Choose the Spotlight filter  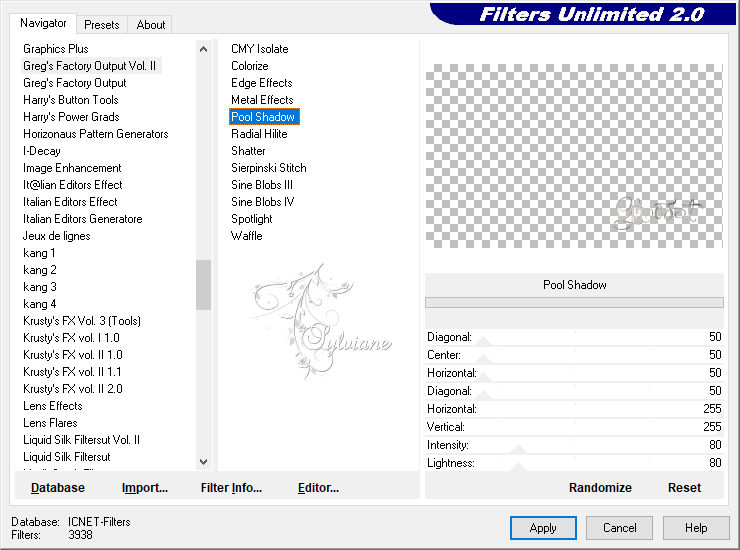pyautogui.click(x=252, y=219)
